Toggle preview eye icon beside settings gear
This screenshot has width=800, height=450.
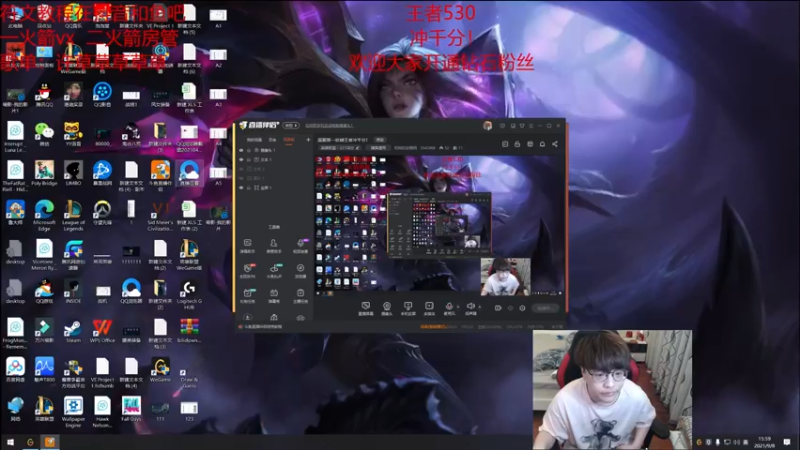click(x=510, y=308)
